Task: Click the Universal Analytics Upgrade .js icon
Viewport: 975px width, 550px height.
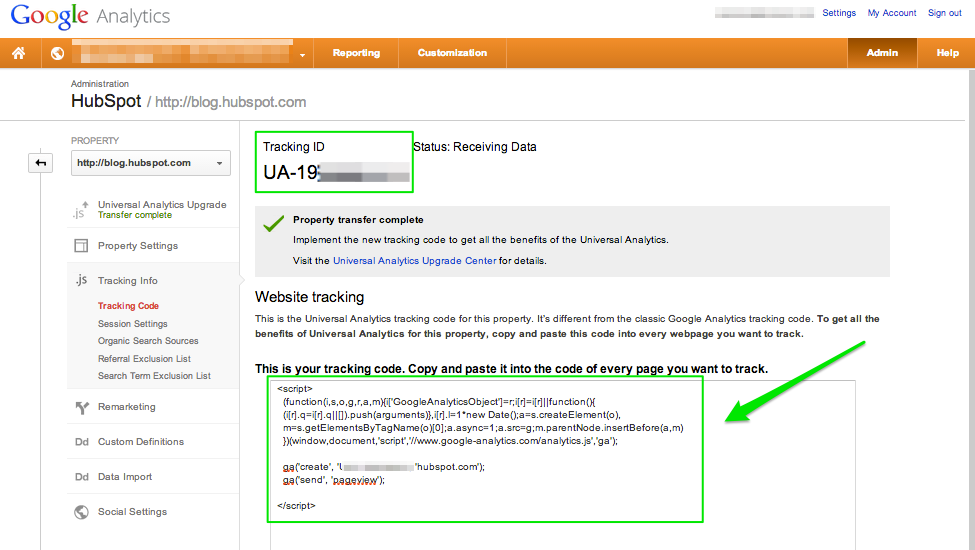Action: pos(81,210)
